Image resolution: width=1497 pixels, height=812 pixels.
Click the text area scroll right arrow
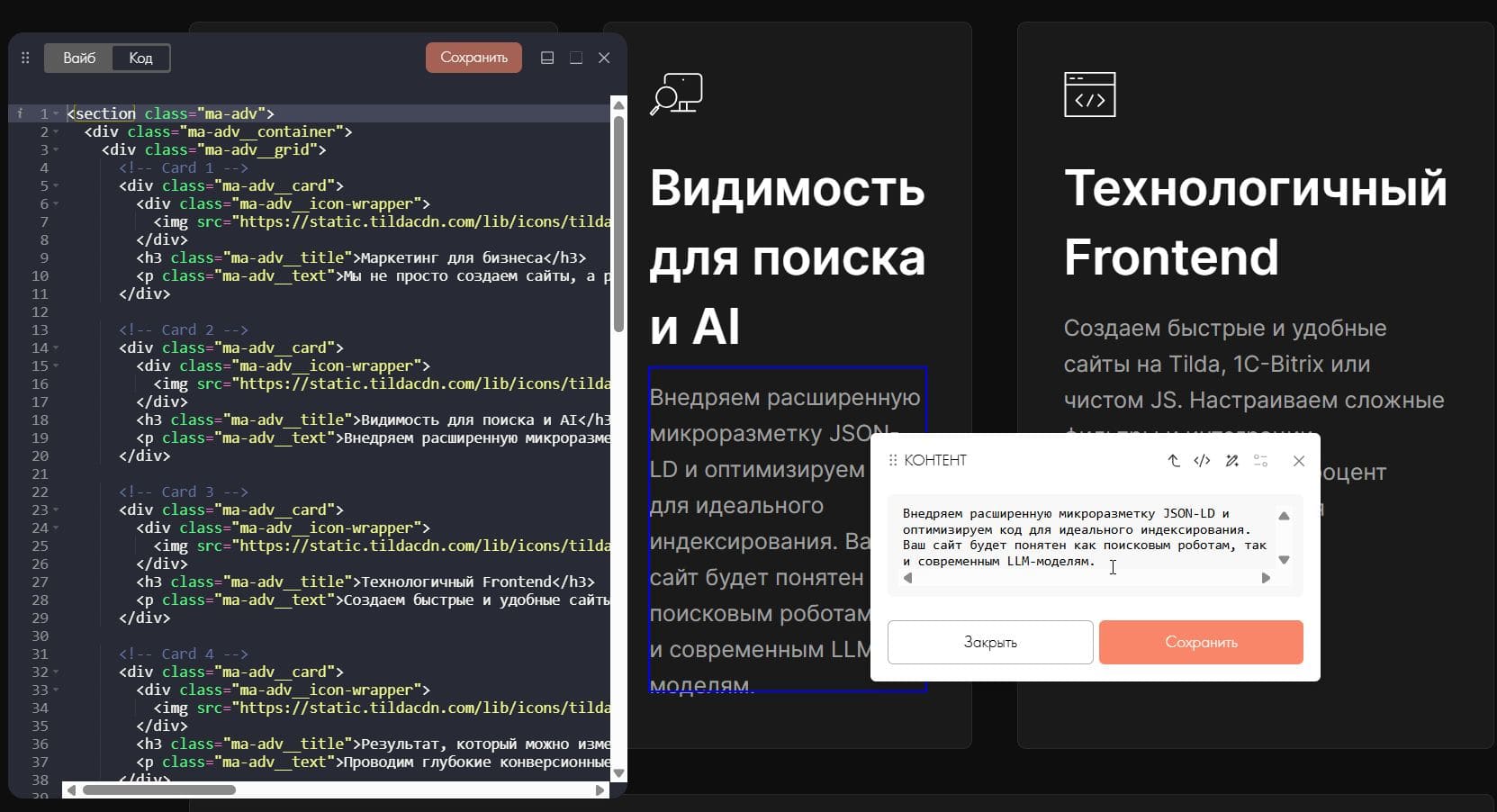(x=1266, y=578)
